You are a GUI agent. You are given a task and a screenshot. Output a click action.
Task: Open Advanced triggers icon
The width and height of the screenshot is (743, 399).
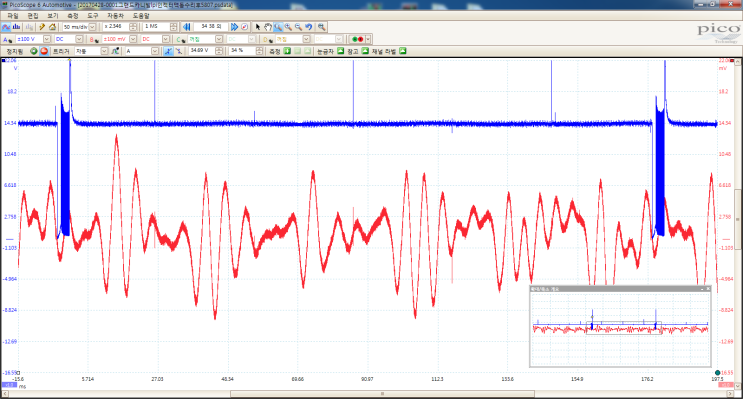(115, 51)
